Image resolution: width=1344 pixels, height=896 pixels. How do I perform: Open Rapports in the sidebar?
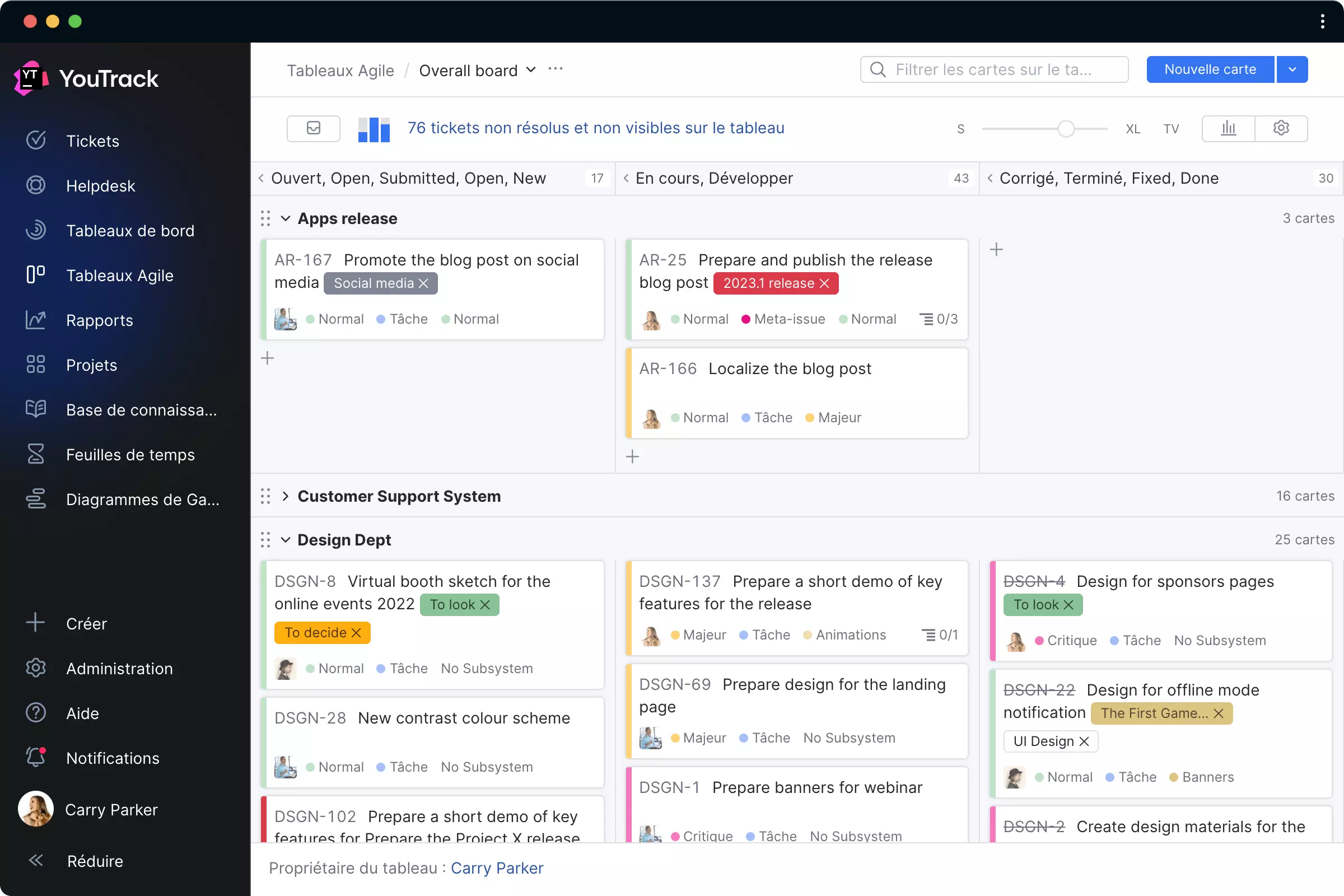click(x=99, y=320)
